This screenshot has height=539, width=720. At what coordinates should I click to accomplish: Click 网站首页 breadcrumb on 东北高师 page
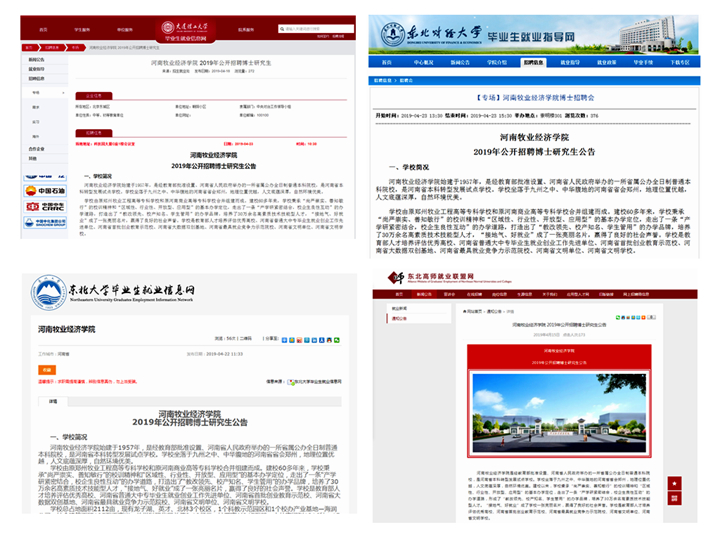pyautogui.click(x=474, y=311)
